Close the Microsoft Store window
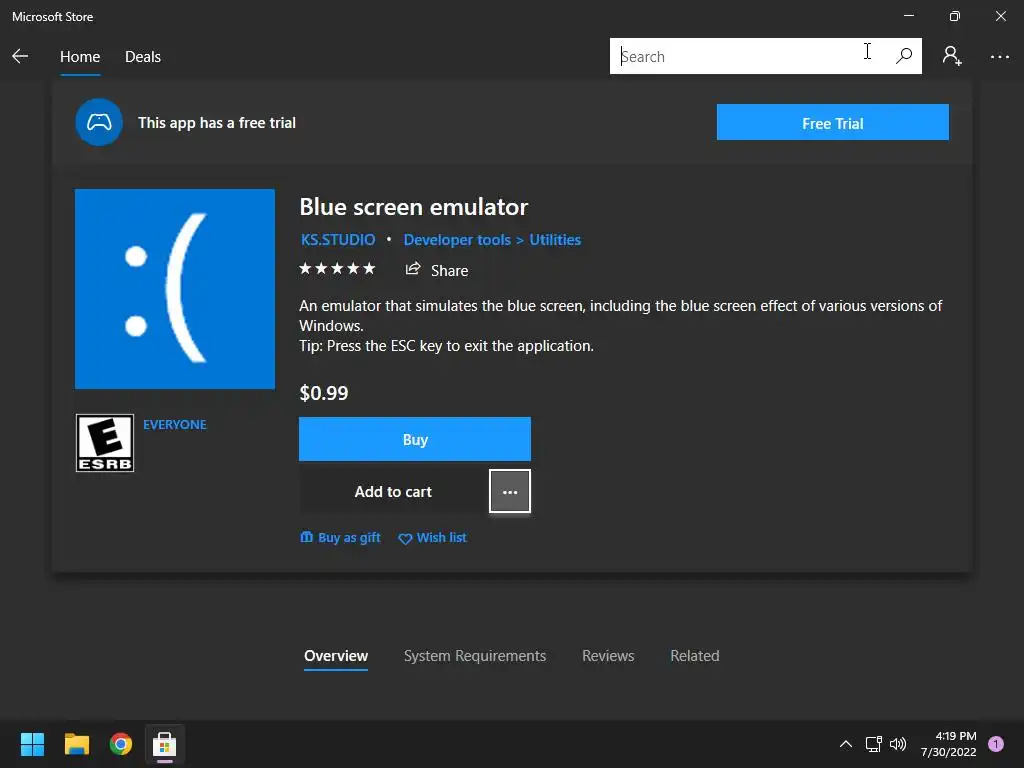This screenshot has width=1024, height=768. [1000, 16]
